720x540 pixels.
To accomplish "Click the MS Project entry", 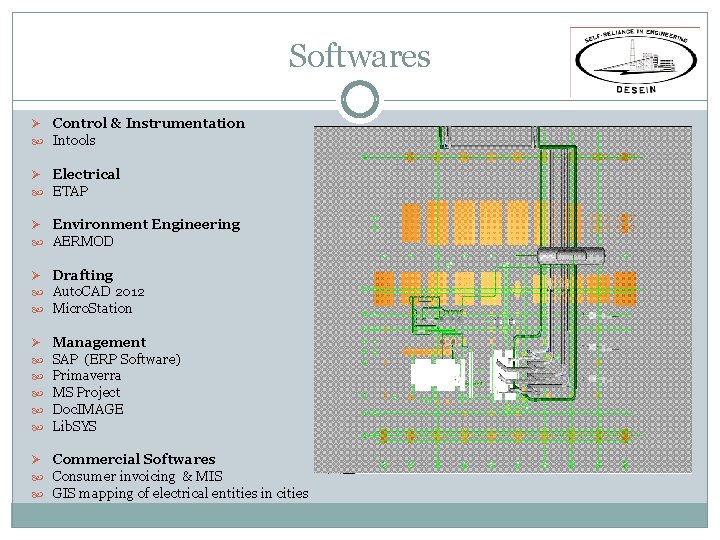I will pos(86,393).
